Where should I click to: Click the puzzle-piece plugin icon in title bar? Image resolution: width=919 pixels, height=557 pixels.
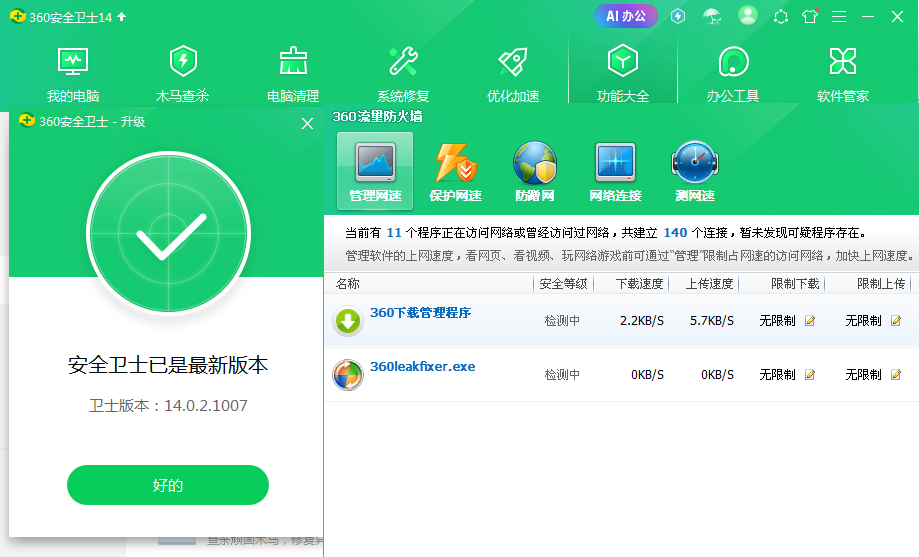[781, 16]
